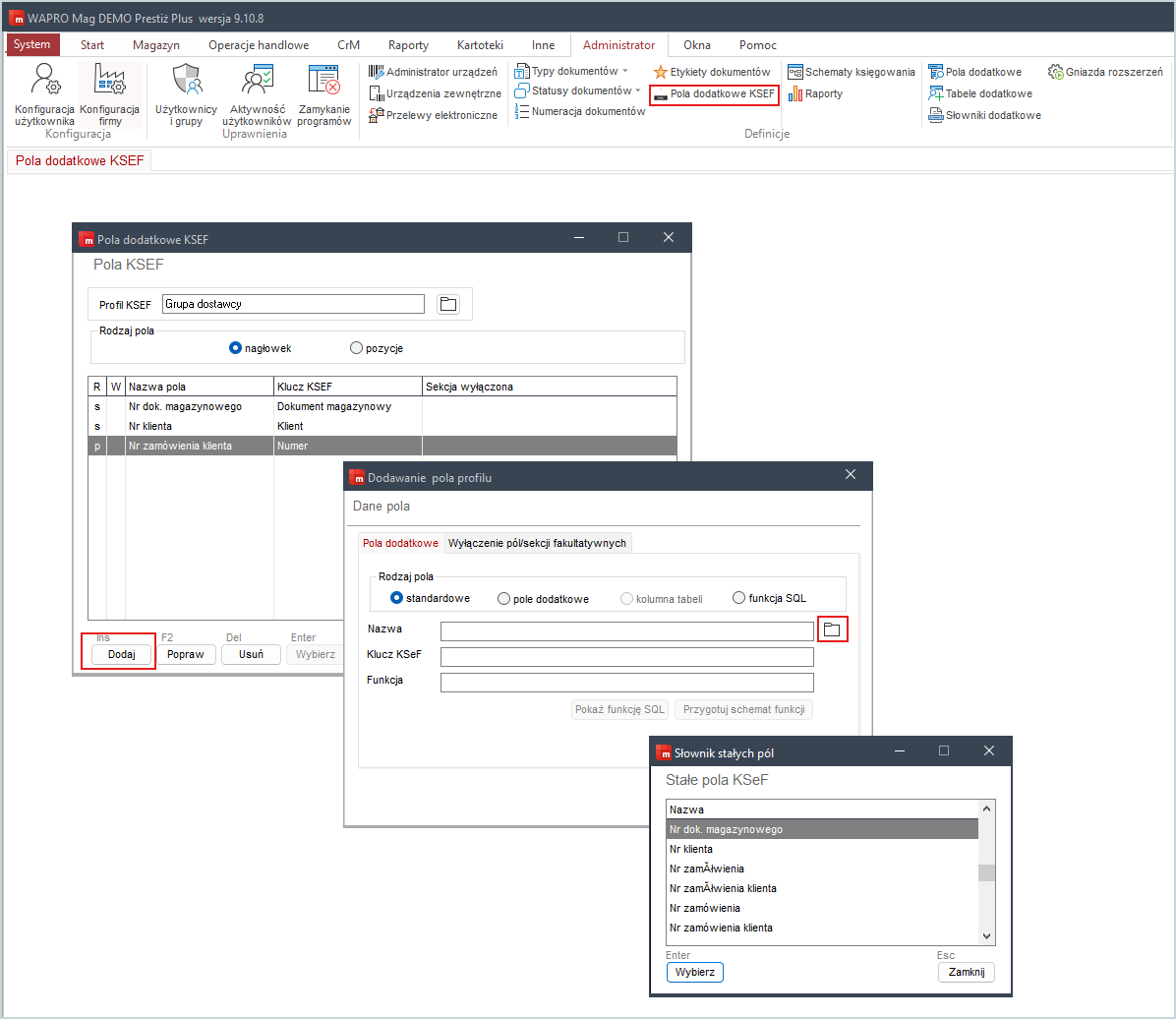Click Zamykanie programów icon
The width and height of the screenshot is (1176, 1019).
(323, 81)
